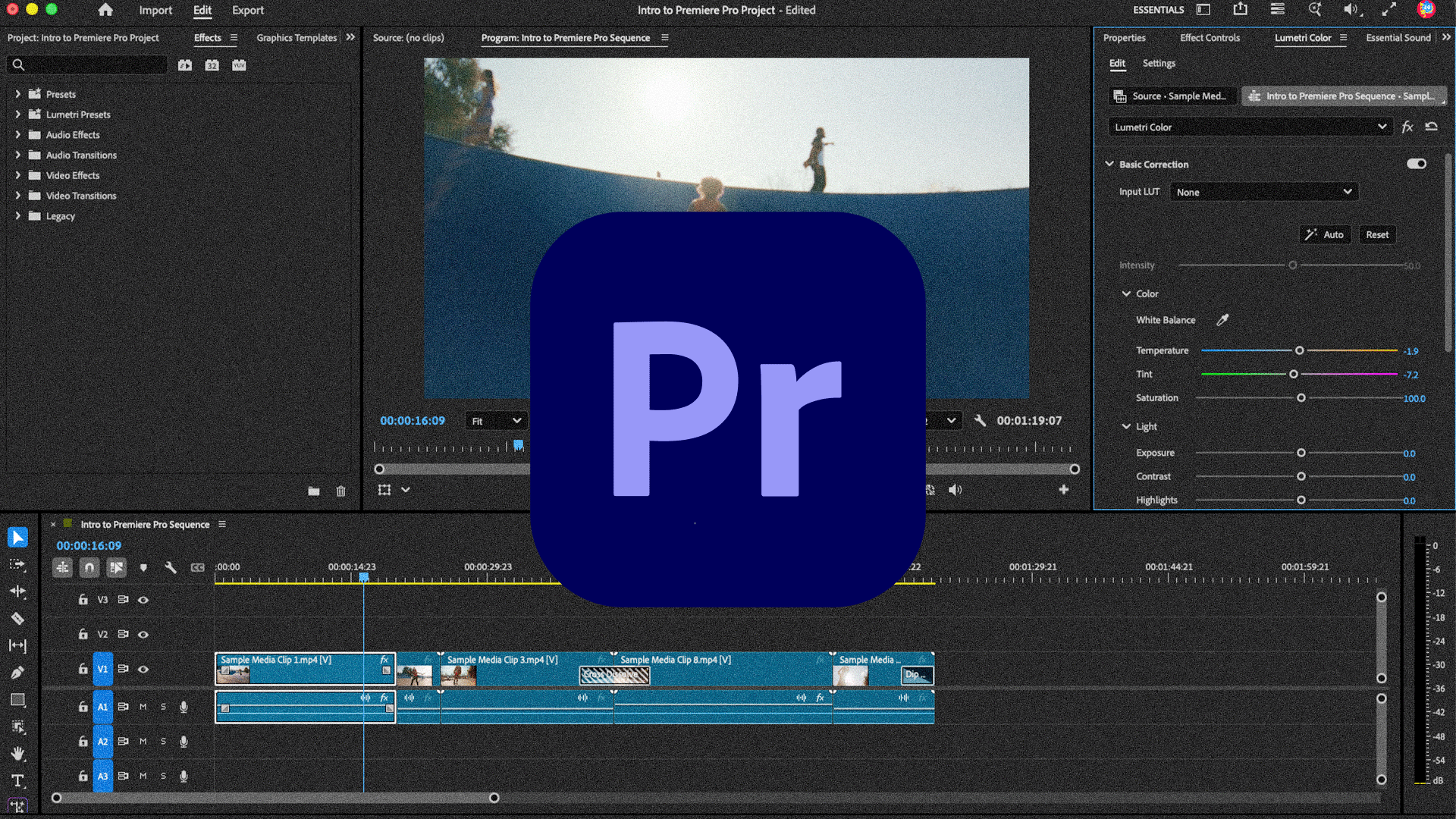Select the Selection tool arrow
Image resolution: width=1456 pixels, height=819 pixels.
[17, 538]
